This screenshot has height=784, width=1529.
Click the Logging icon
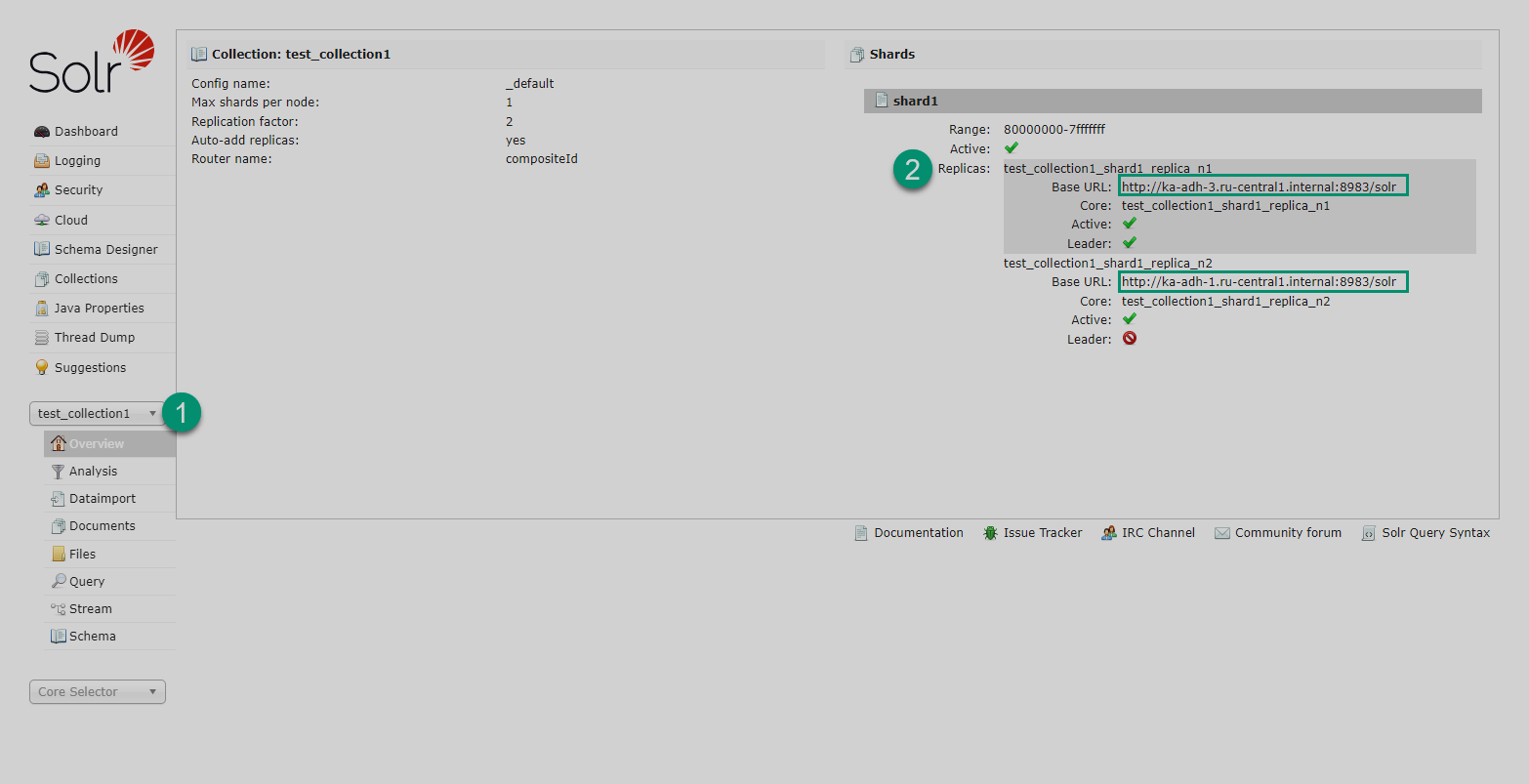[x=42, y=161]
